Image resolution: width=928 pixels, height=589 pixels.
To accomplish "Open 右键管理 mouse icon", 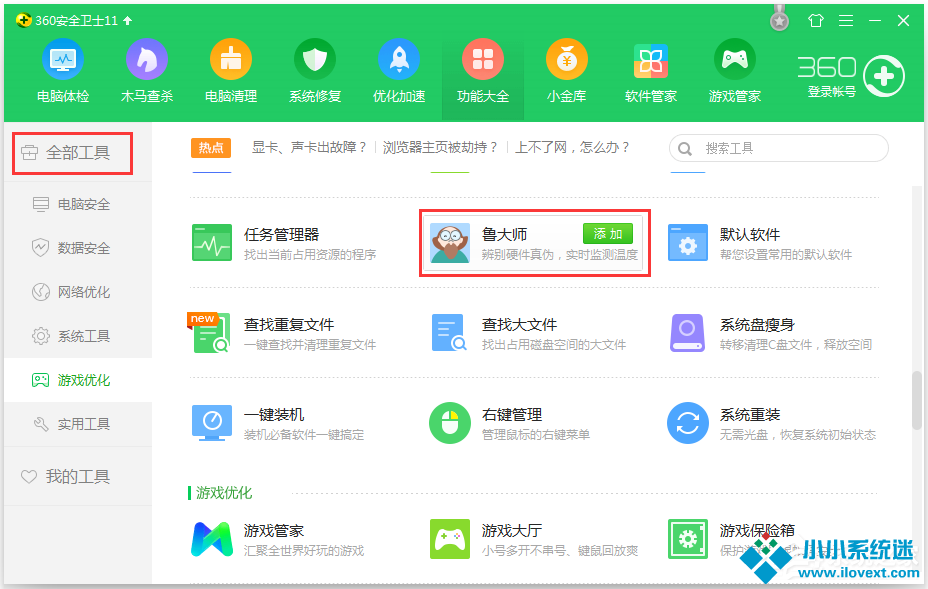I will click(x=450, y=423).
